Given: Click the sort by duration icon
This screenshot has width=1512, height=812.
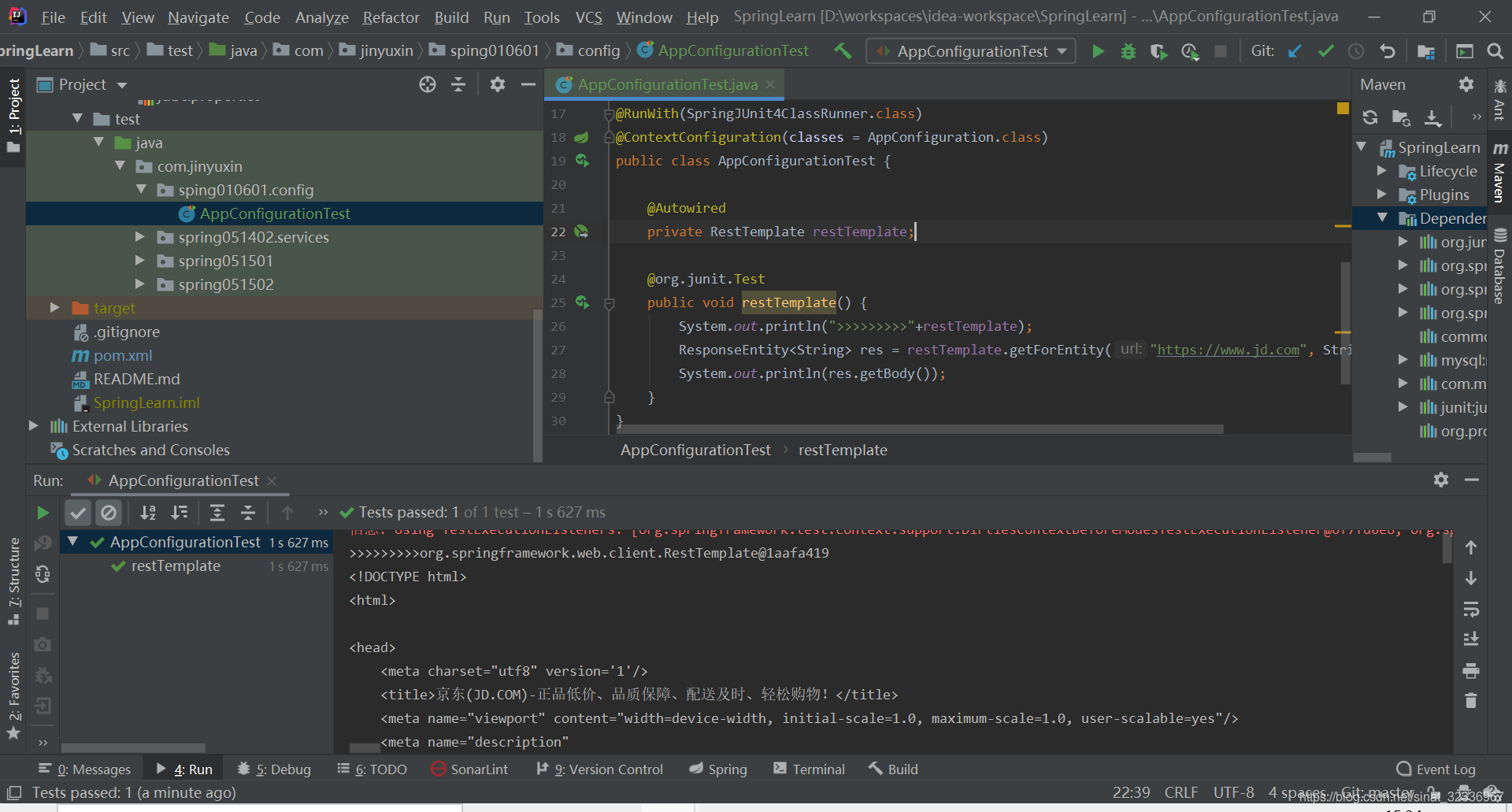Looking at the screenshot, I should click(x=180, y=513).
